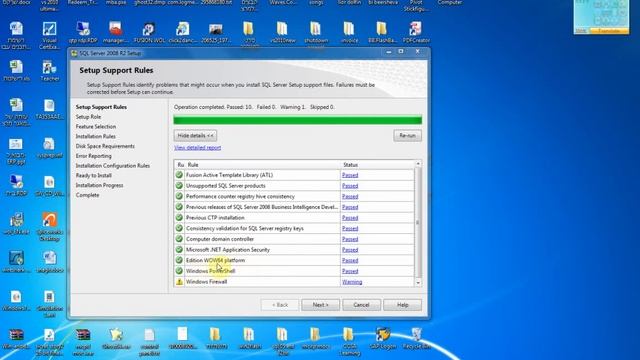The width and height of the screenshot is (640, 360).
Task: Open View detailed report link
Action: click(x=198, y=148)
